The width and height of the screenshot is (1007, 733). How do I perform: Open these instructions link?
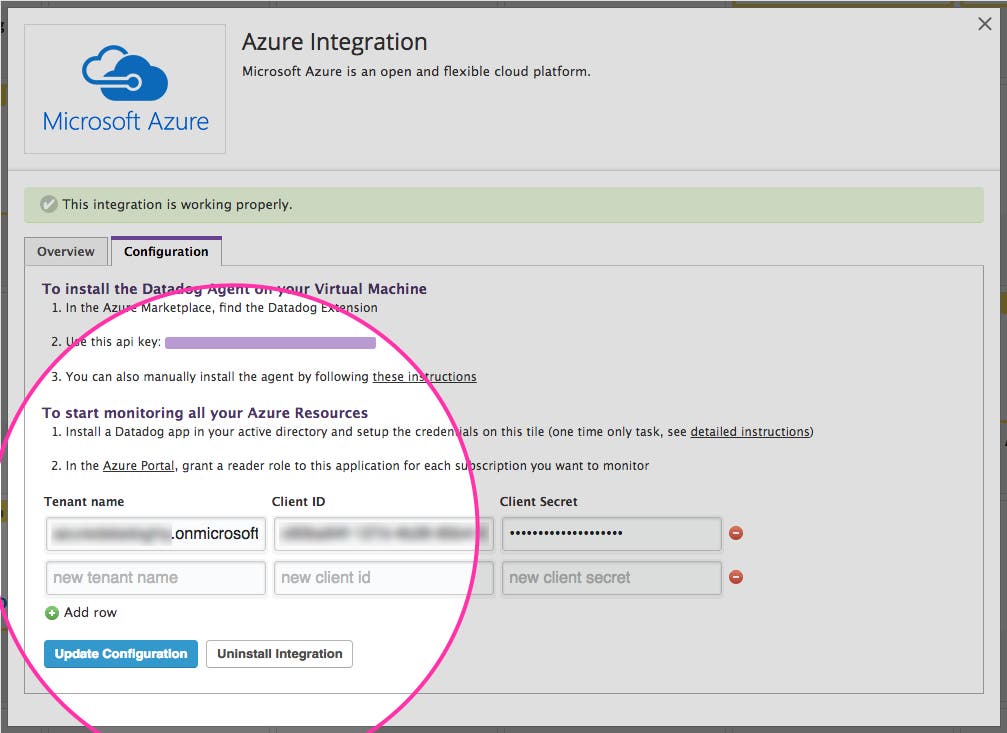427,376
